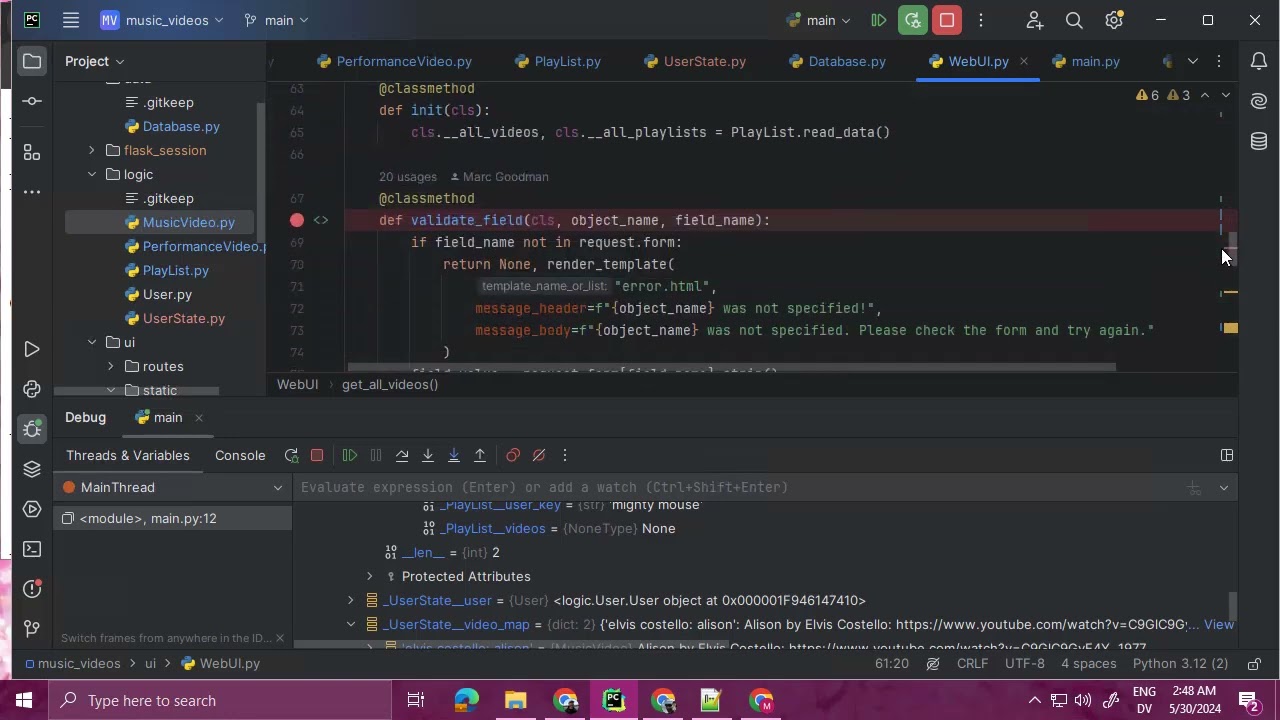Toggle the Debug tool window in the left sidebar
The width and height of the screenshot is (1280, 720).
pyautogui.click(x=32, y=429)
